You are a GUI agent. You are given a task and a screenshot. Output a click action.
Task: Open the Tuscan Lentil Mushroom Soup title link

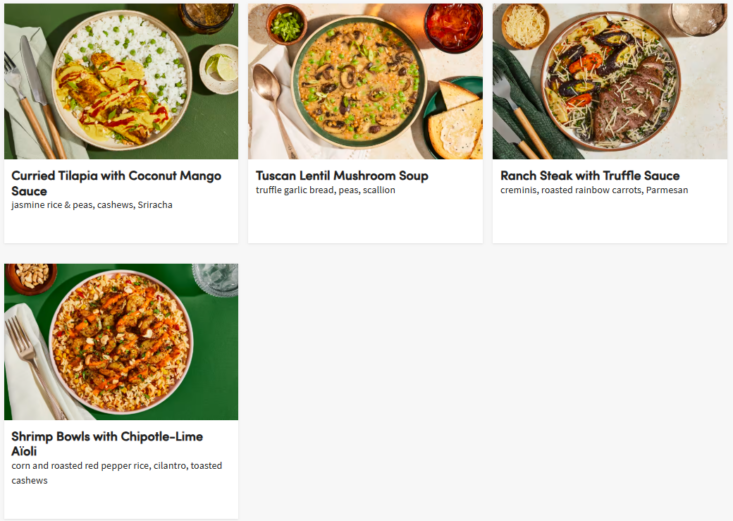pos(342,176)
